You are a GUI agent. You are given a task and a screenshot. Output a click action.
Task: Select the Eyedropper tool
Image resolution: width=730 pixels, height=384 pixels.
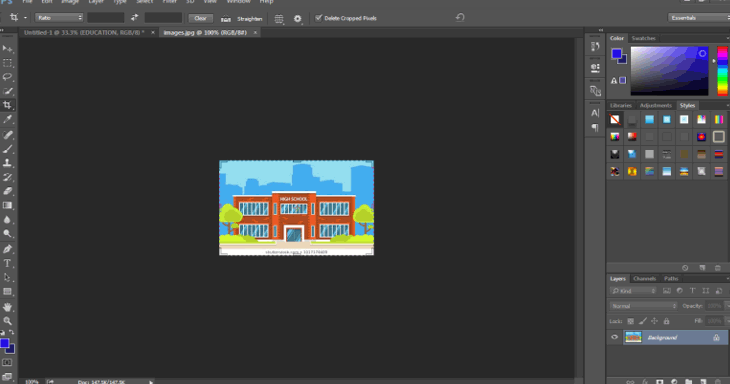[x=7, y=120]
